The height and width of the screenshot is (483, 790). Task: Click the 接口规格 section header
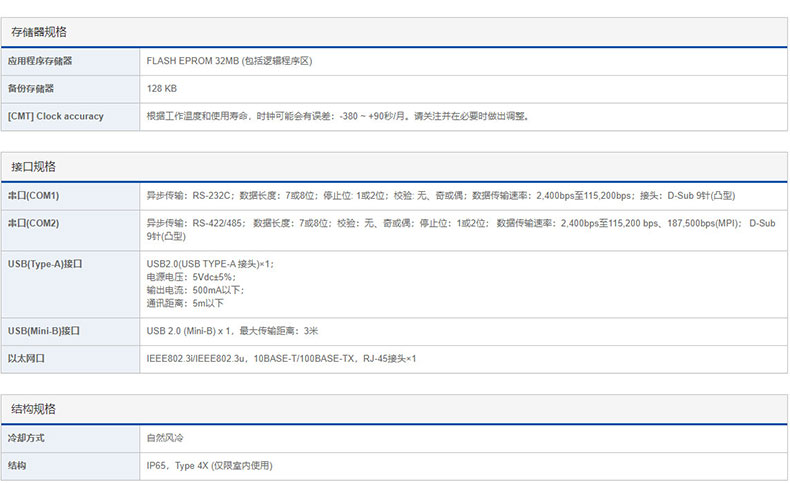coord(33,166)
